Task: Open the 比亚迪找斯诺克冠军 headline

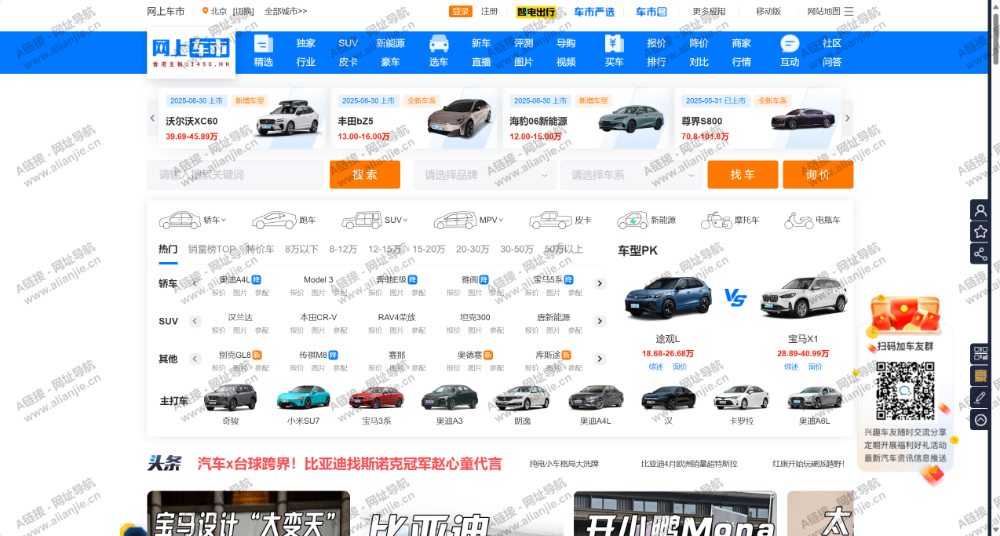Action: [349, 464]
